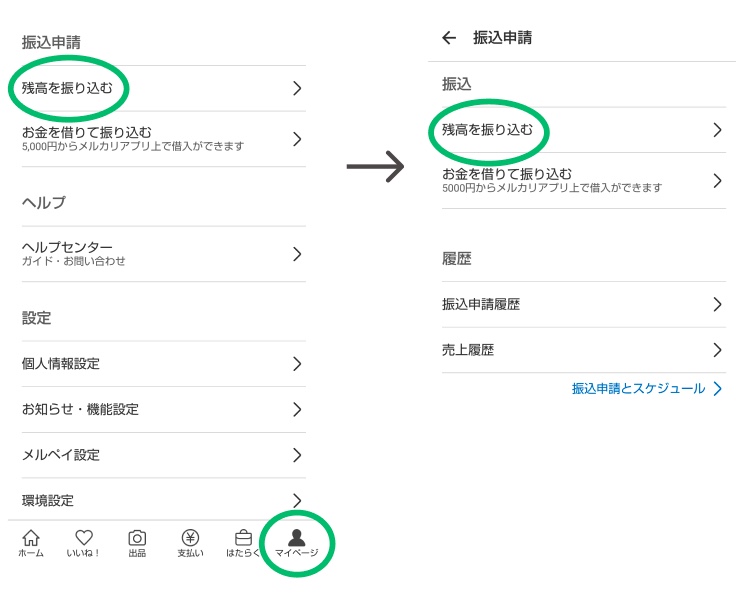Open 売上履歴
The image size is (736, 596).
point(584,350)
